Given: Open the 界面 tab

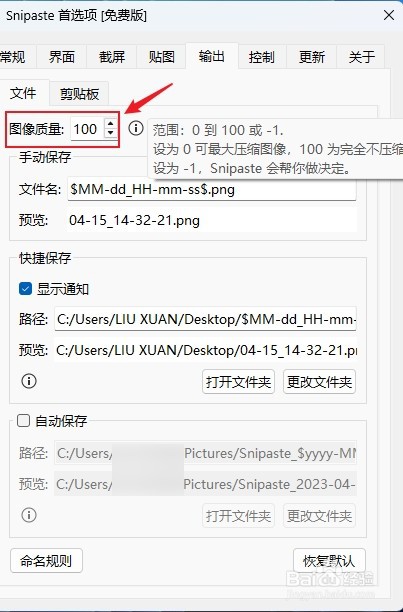Looking at the screenshot, I should 62,57.
